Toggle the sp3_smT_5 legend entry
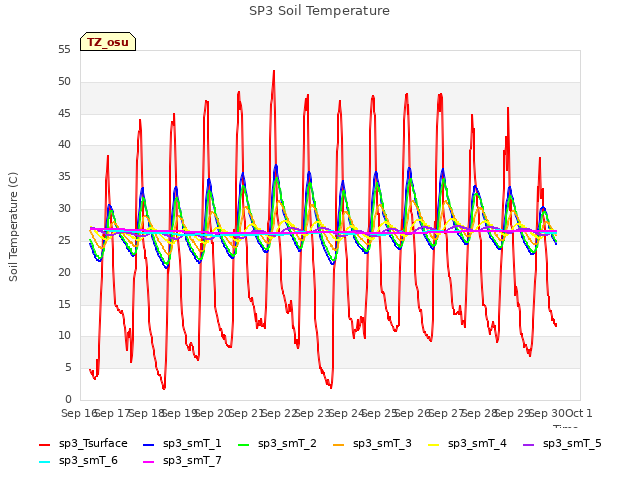 click(562, 443)
